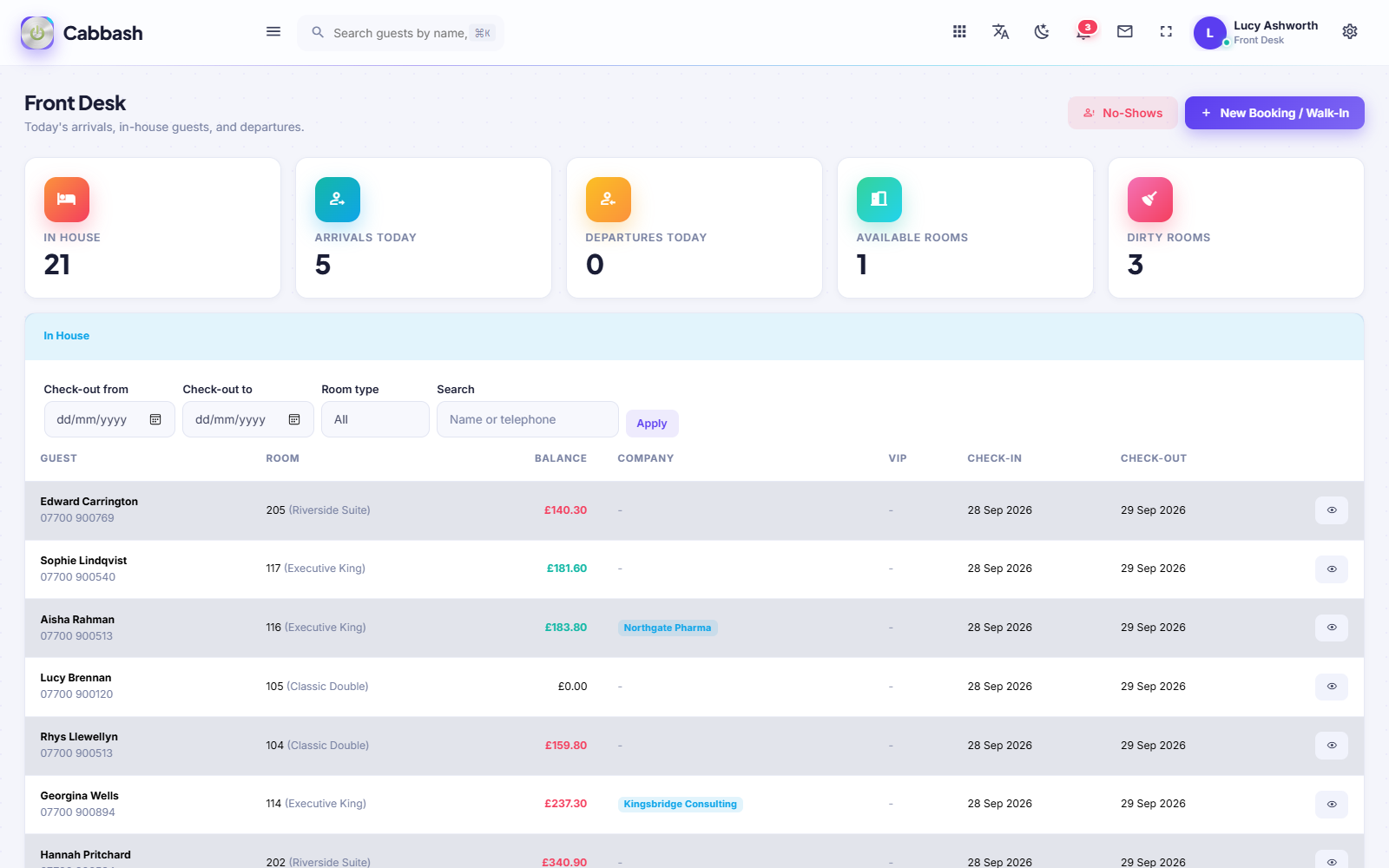The width and height of the screenshot is (1389, 868).
Task: Apply the in-house filters
Action: point(652,424)
